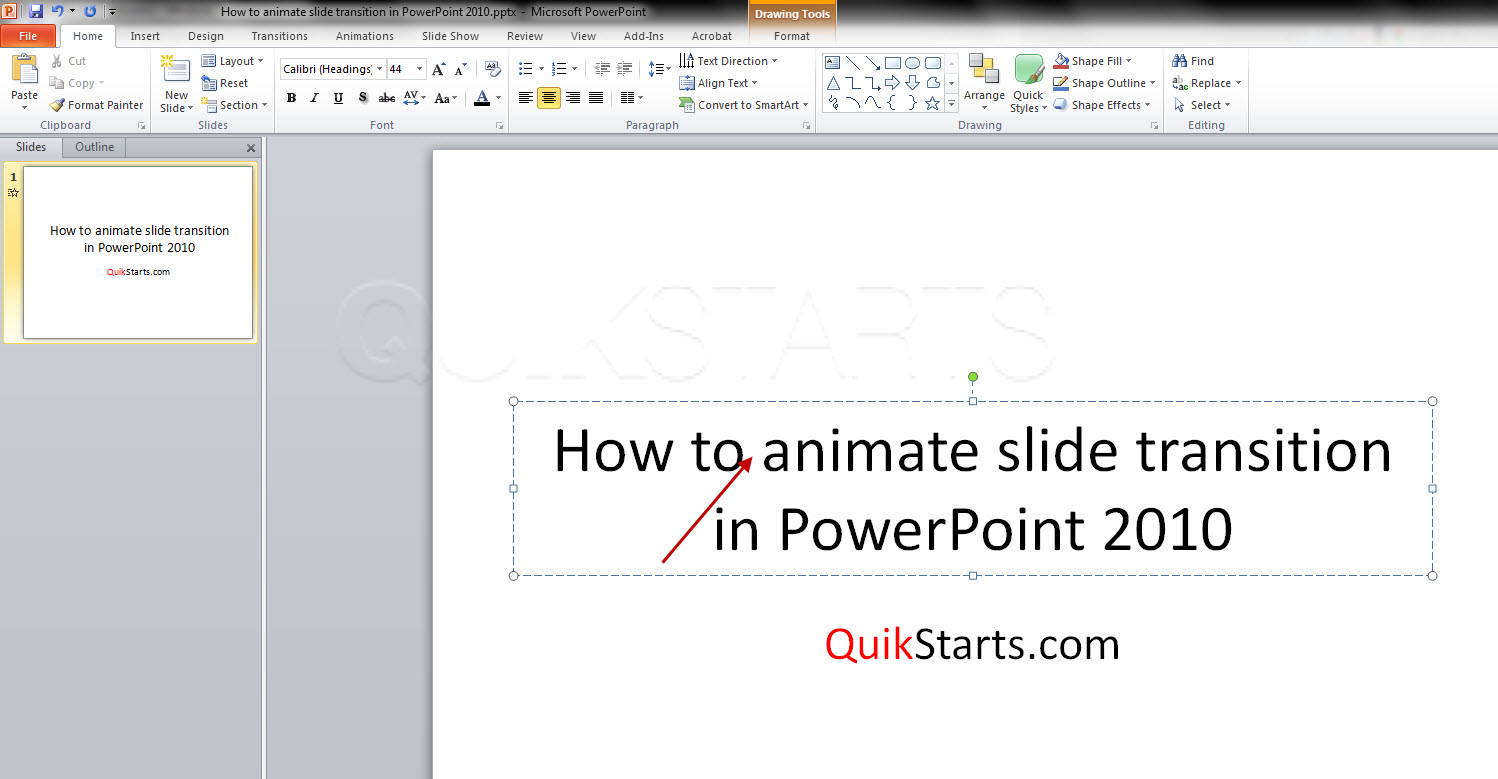Align text left
The height and width of the screenshot is (779, 1498).
(526, 98)
